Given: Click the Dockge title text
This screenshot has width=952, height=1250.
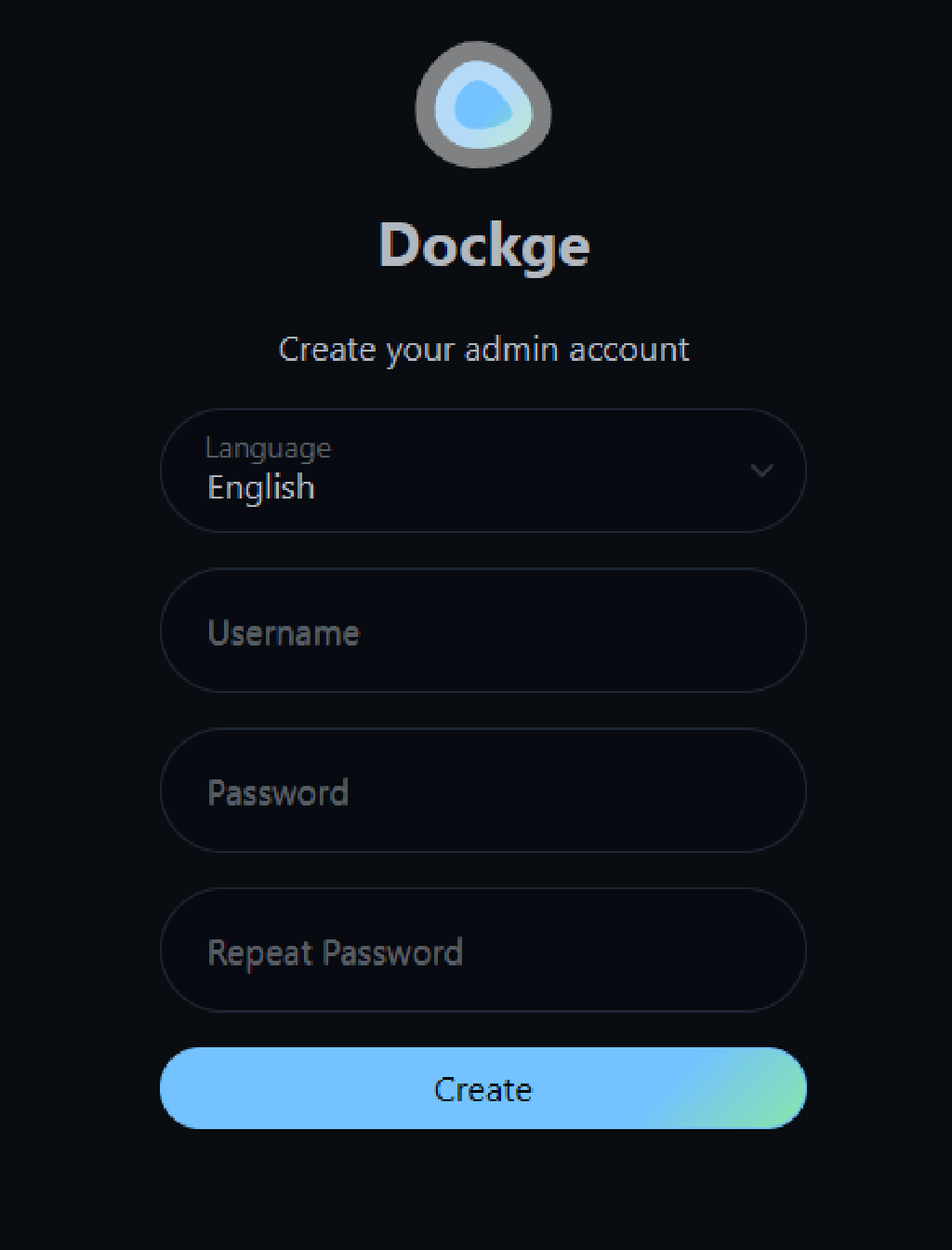Looking at the screenshot, I should click(x=485, y=245).
